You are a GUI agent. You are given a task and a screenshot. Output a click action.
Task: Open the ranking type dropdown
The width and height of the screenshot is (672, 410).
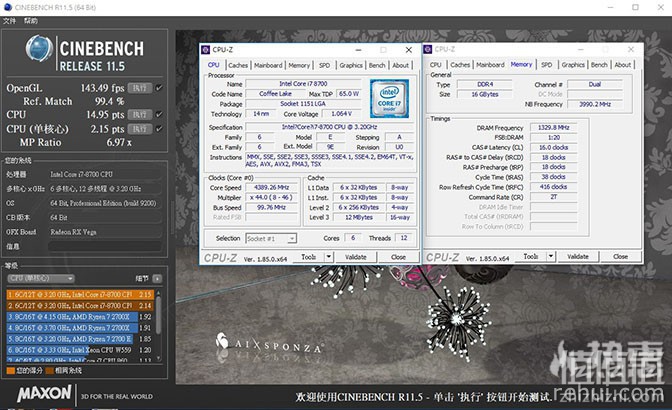[41, 278]
